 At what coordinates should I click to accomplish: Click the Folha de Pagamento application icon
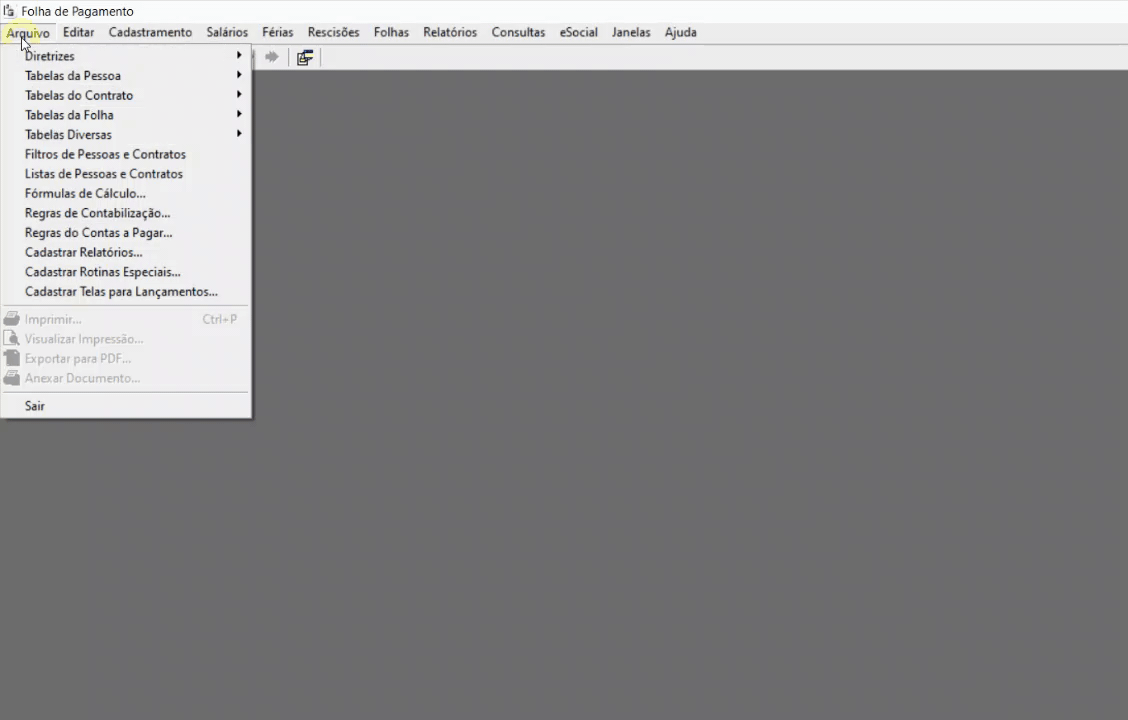point(8,11)
